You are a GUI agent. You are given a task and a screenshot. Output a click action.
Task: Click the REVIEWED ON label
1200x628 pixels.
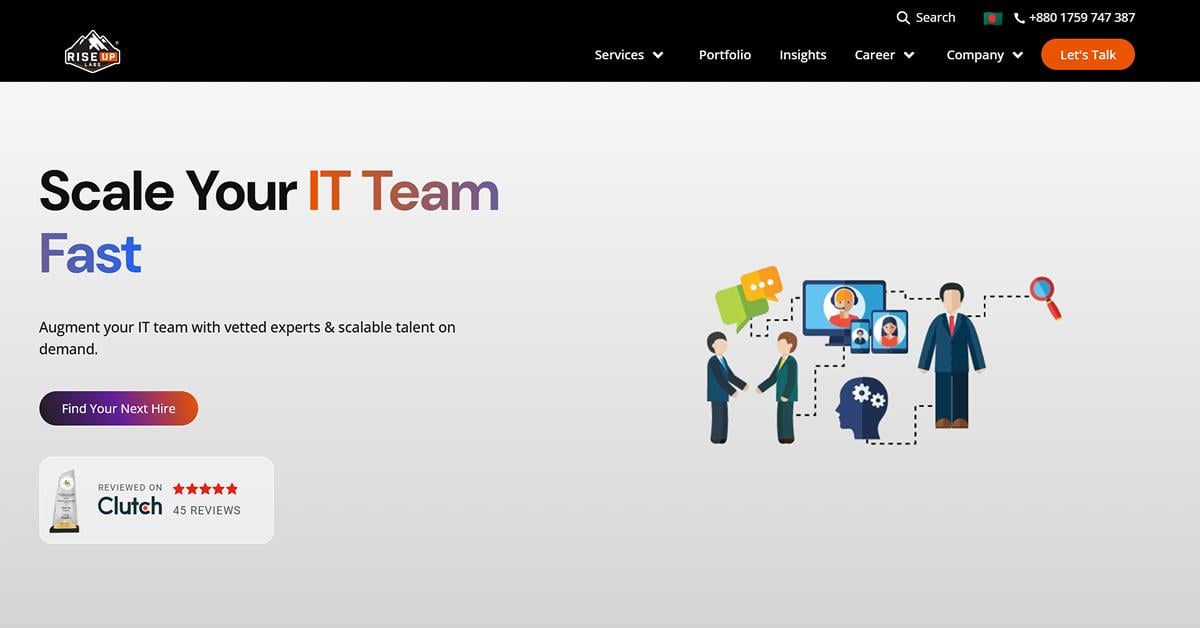(x=130, y=488)
